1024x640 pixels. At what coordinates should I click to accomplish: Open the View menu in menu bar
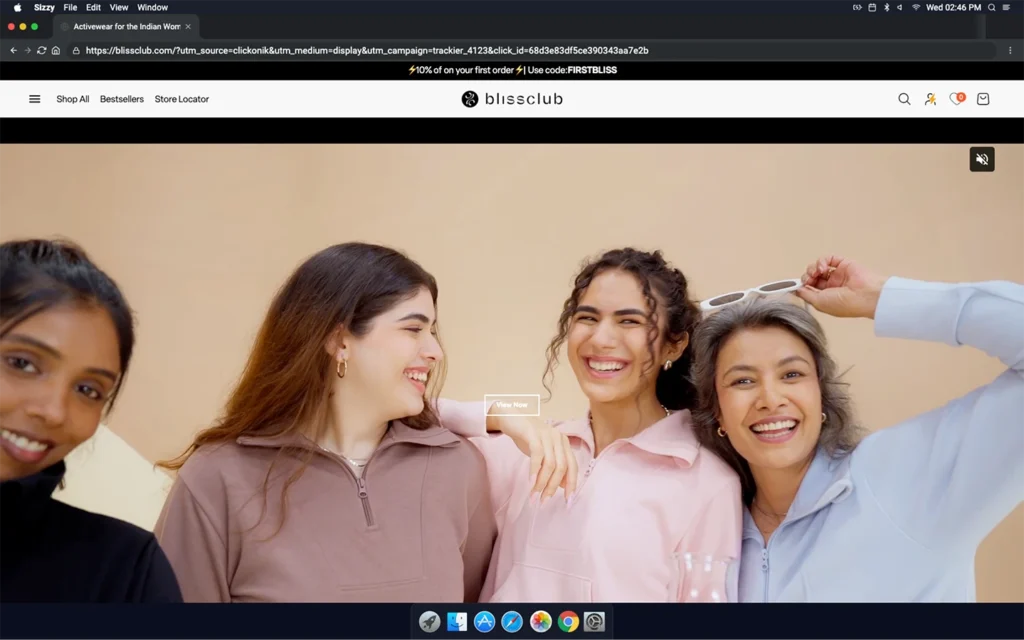click(x=119, y=7)
